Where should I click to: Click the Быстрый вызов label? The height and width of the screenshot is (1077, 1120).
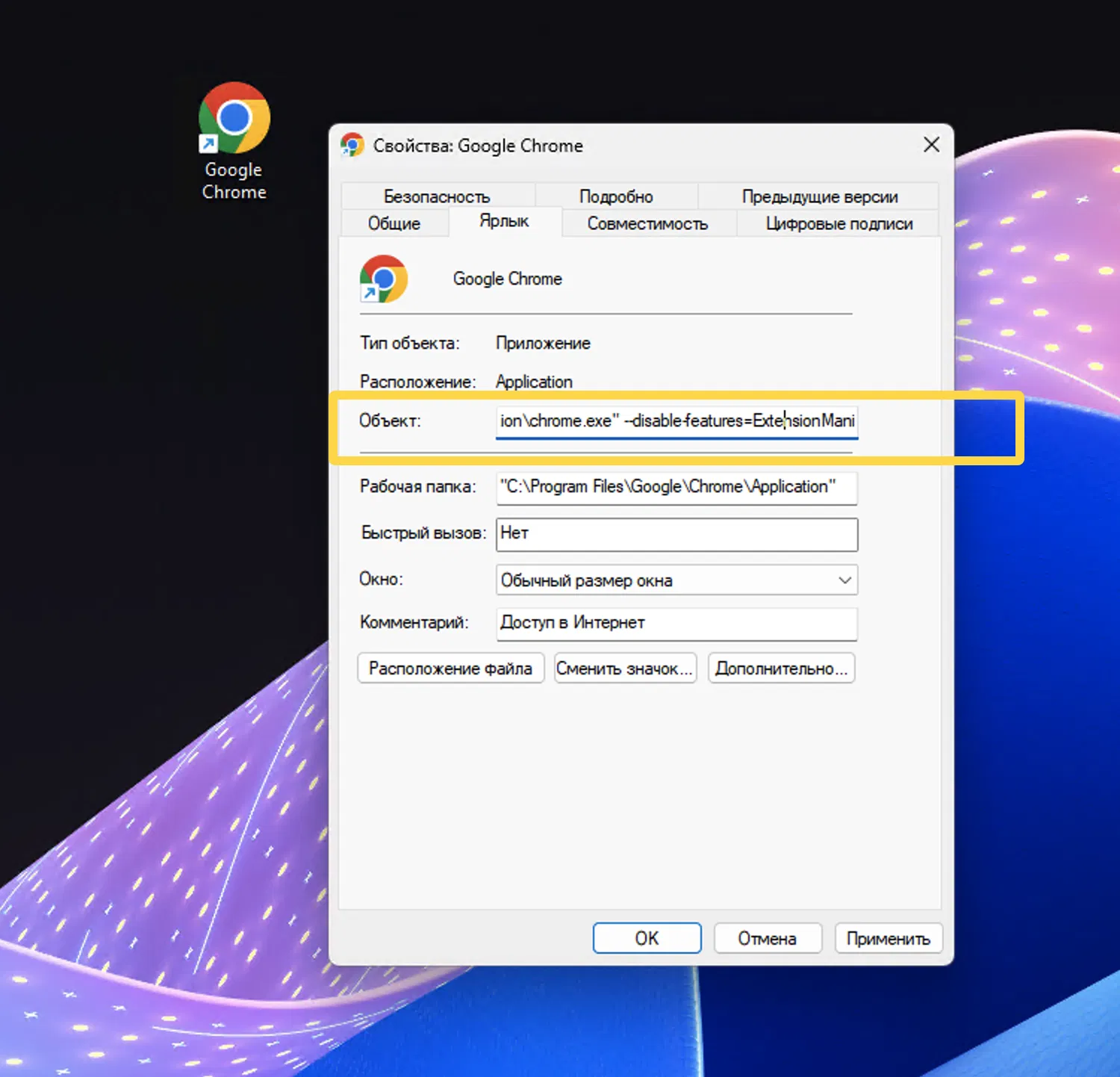pos(423,533)
